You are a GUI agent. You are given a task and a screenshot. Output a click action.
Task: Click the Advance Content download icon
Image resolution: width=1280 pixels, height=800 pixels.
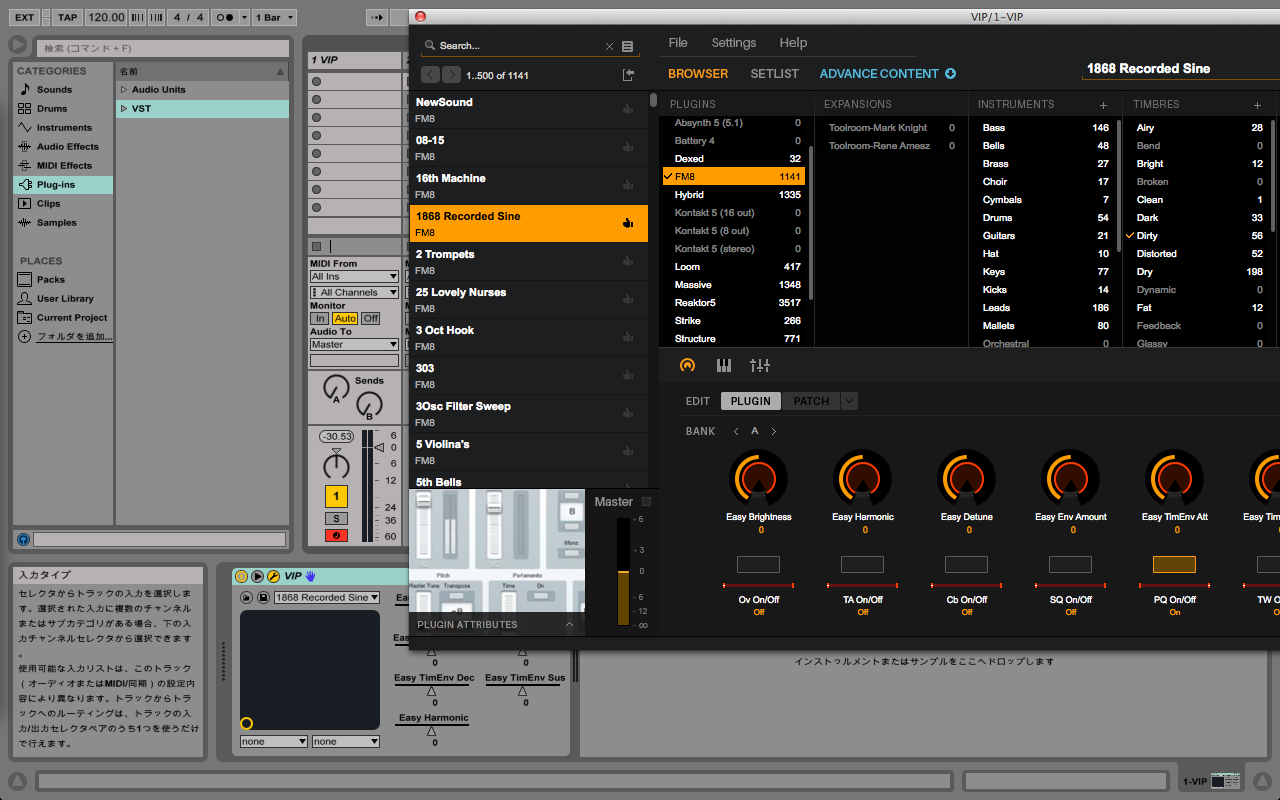pyautogui.click(x=950, y=74)
